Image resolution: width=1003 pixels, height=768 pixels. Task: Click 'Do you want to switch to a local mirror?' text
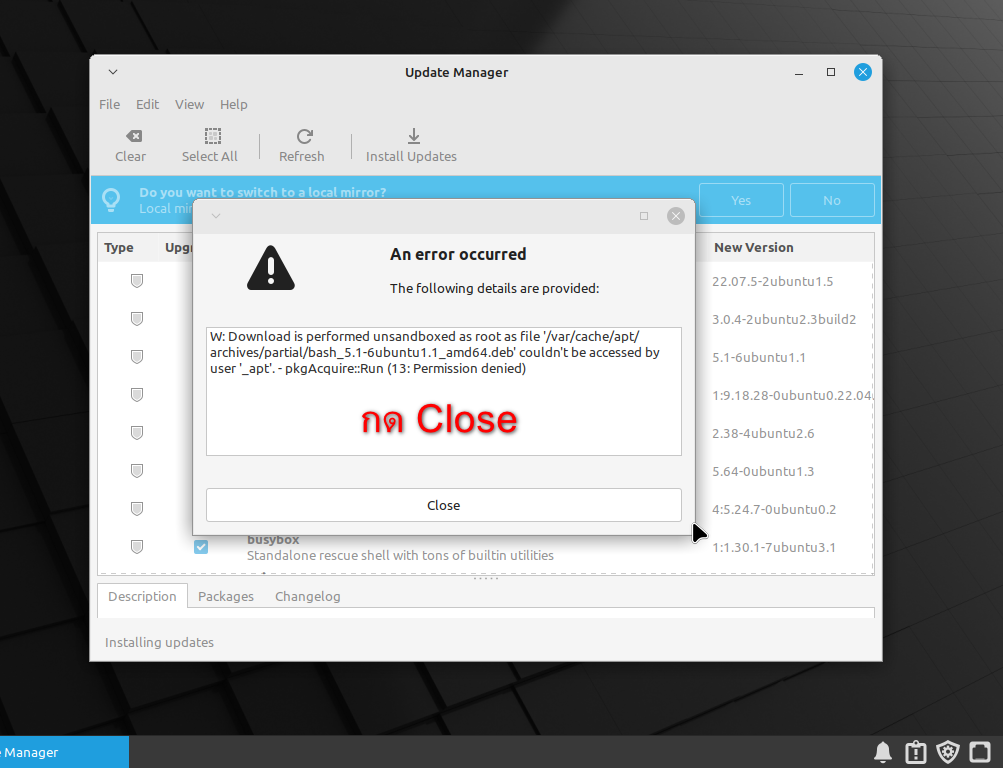click(x=263, y=192)
